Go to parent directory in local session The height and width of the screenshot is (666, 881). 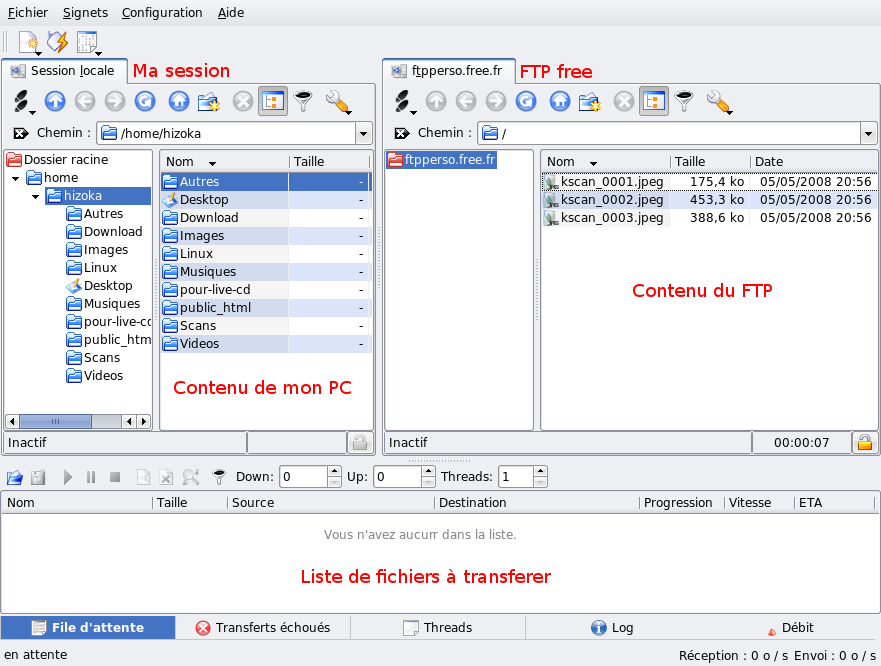[x=55, y=101]
